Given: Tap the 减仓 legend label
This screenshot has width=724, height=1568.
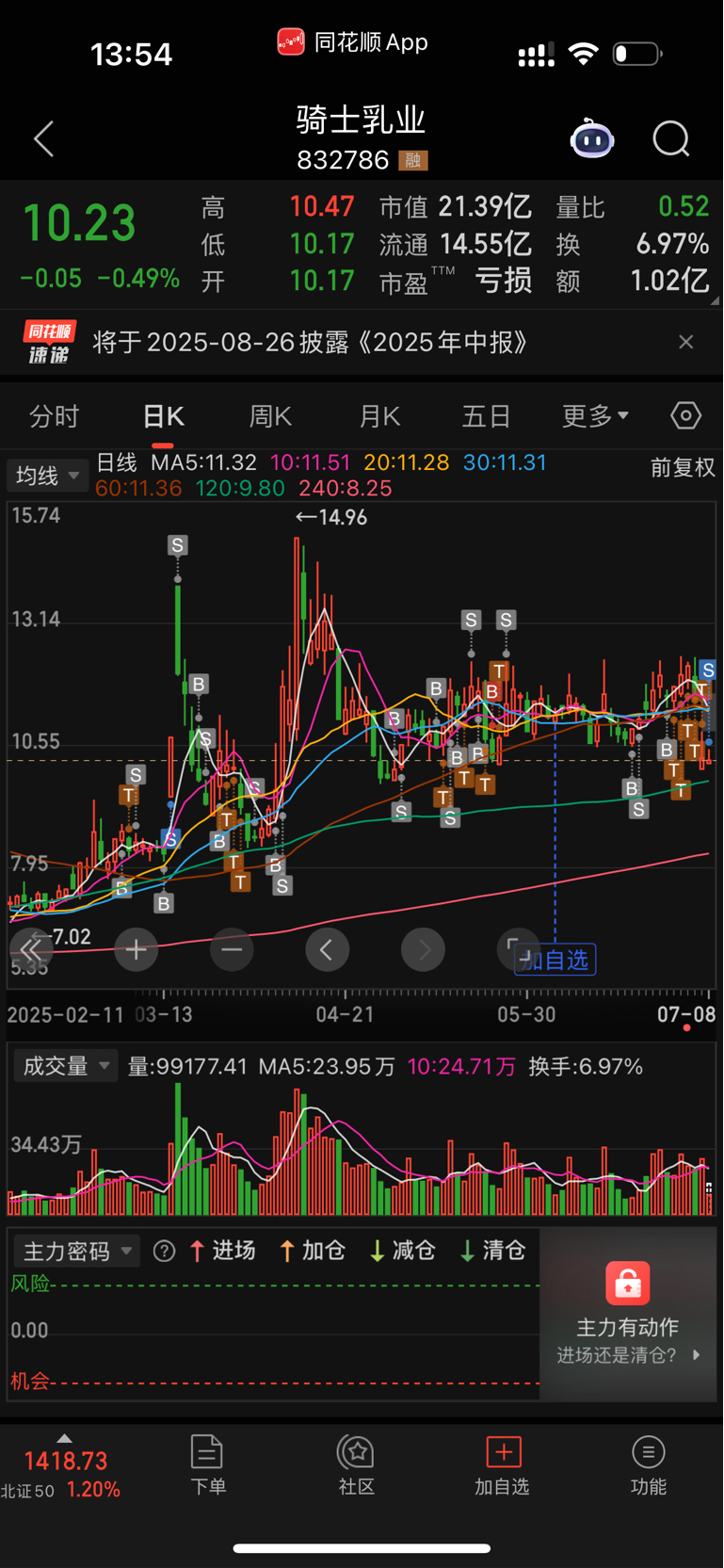Looking at the screenshot, I should [x=402, y=1251].
